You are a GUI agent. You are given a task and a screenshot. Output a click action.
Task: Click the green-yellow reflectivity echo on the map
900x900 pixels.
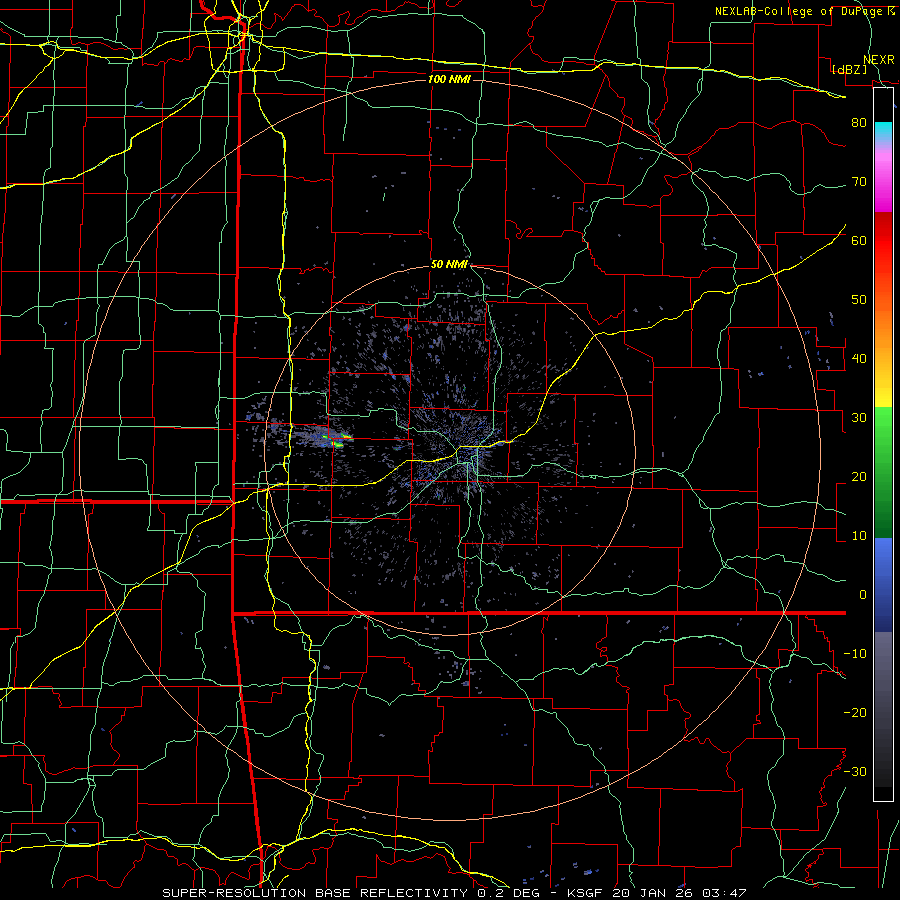point(336,441)
